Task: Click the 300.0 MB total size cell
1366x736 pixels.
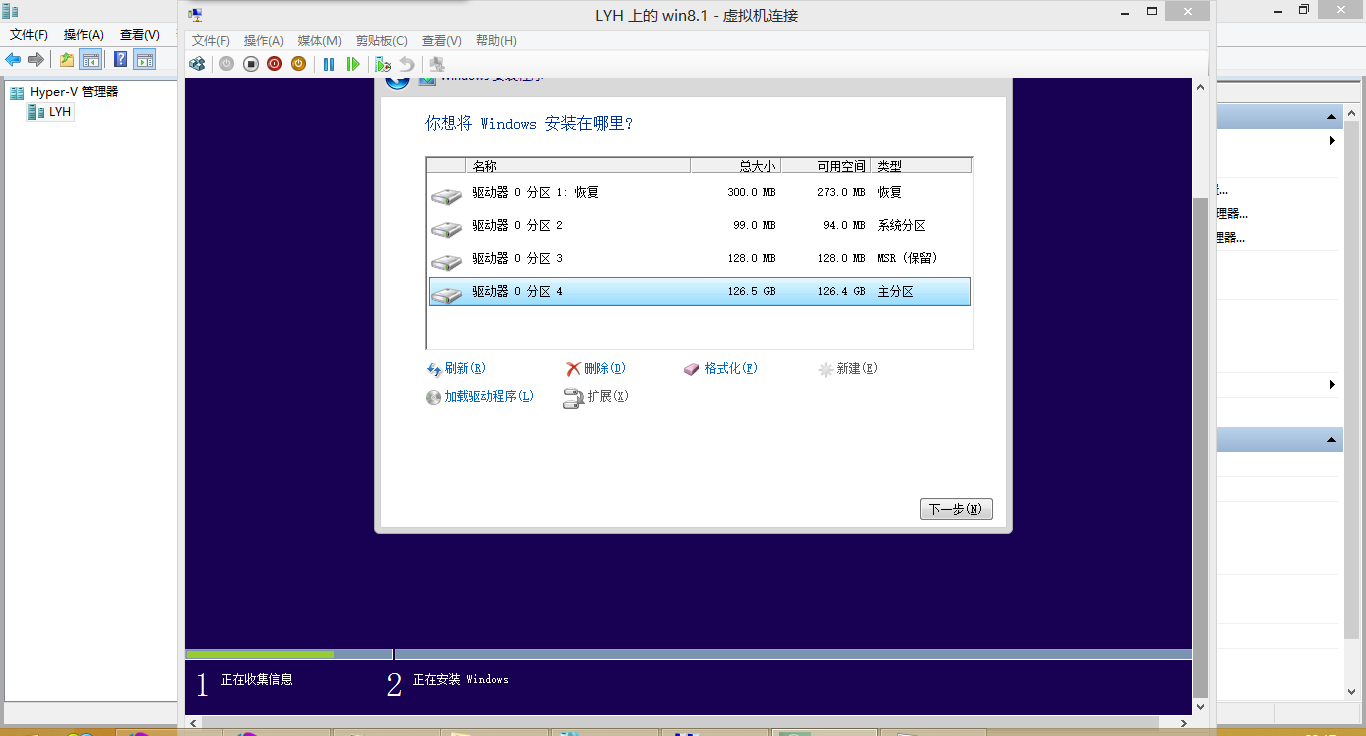Action: point(751,193)
